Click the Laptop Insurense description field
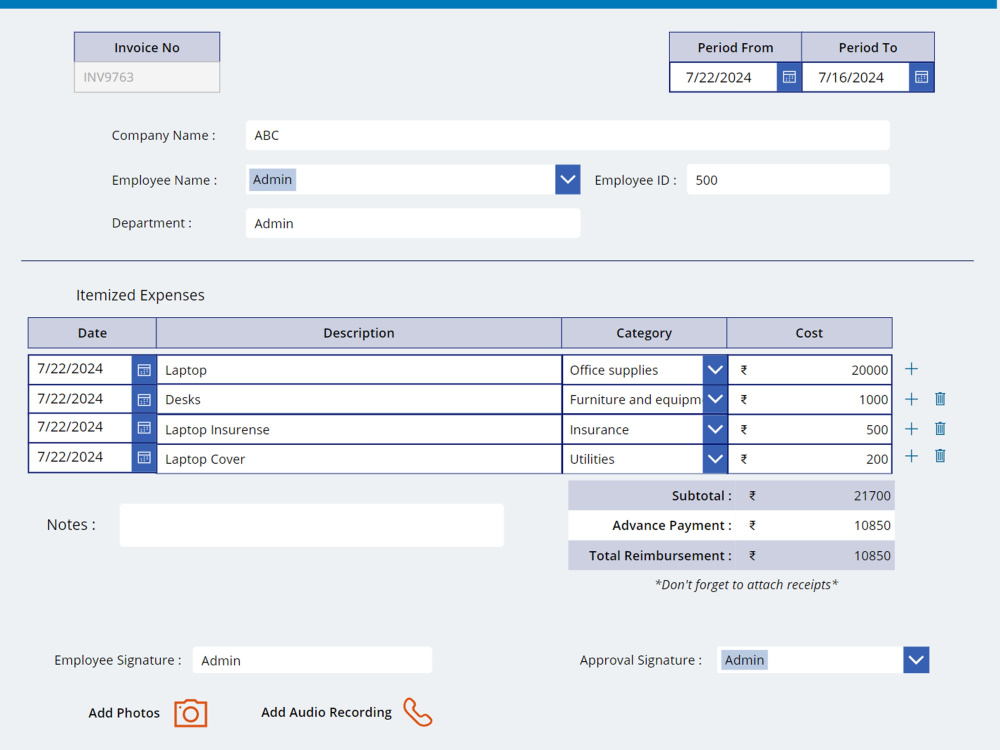Screen dimensions: 1000x750 (x=359, y=429)
